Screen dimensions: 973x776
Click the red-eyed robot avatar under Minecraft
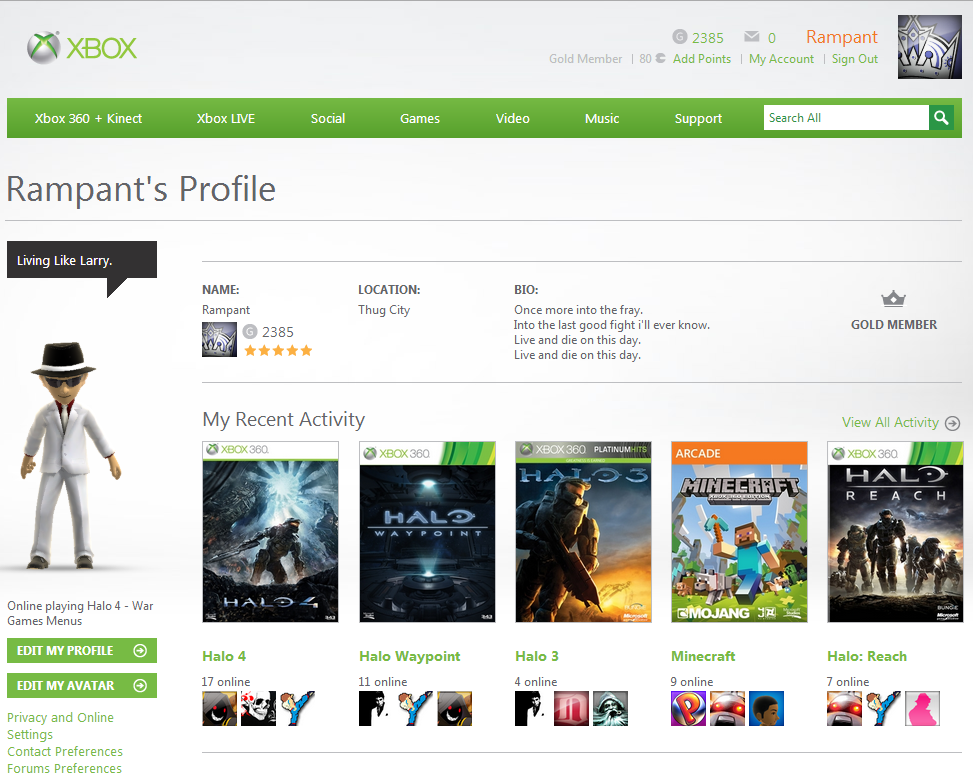[x=727, y=708]
